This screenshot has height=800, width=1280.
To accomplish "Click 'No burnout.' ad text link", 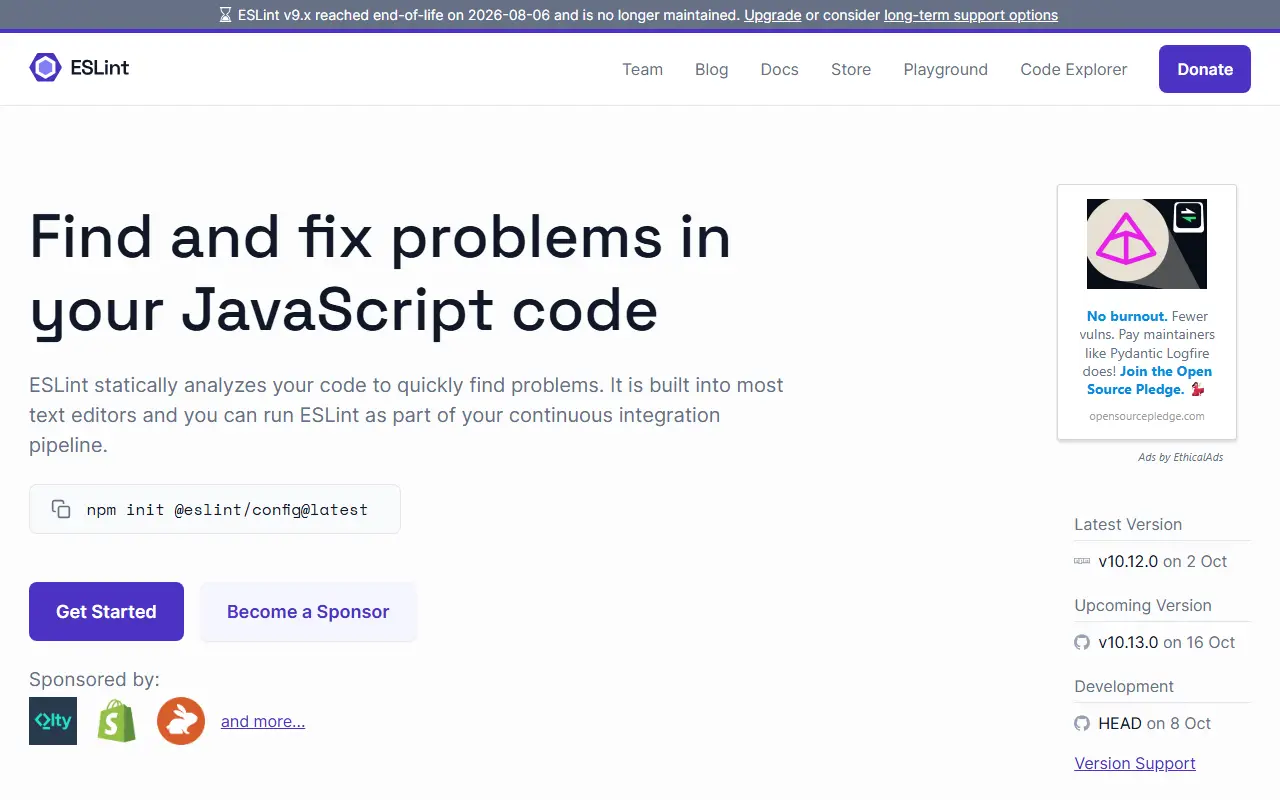I will [1127, 316].
